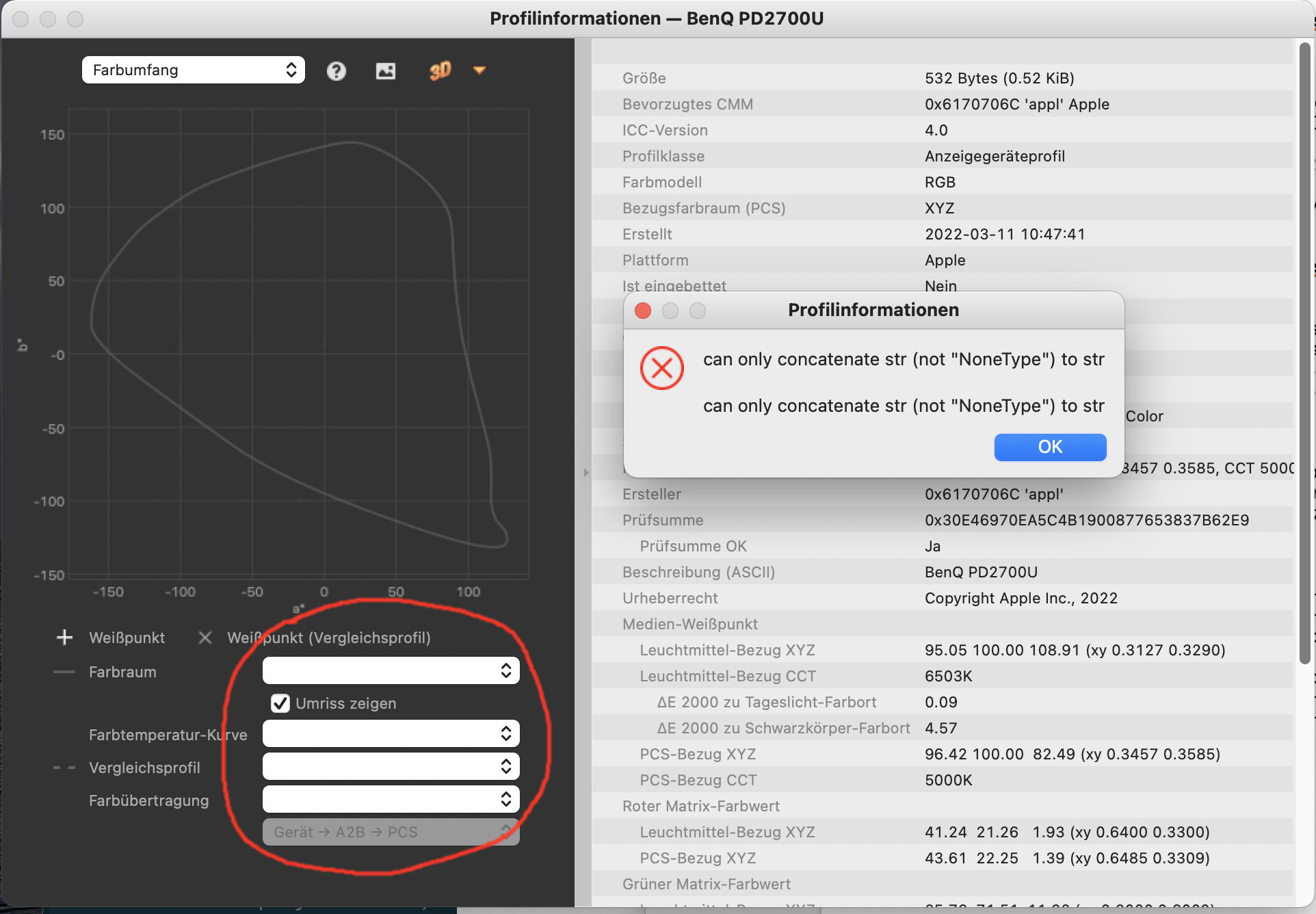Image resolution: width=1316 pixels, height=914 pixels.
Task: Open the Farbübertragung dropdown
Action: [x=390, y=798]
